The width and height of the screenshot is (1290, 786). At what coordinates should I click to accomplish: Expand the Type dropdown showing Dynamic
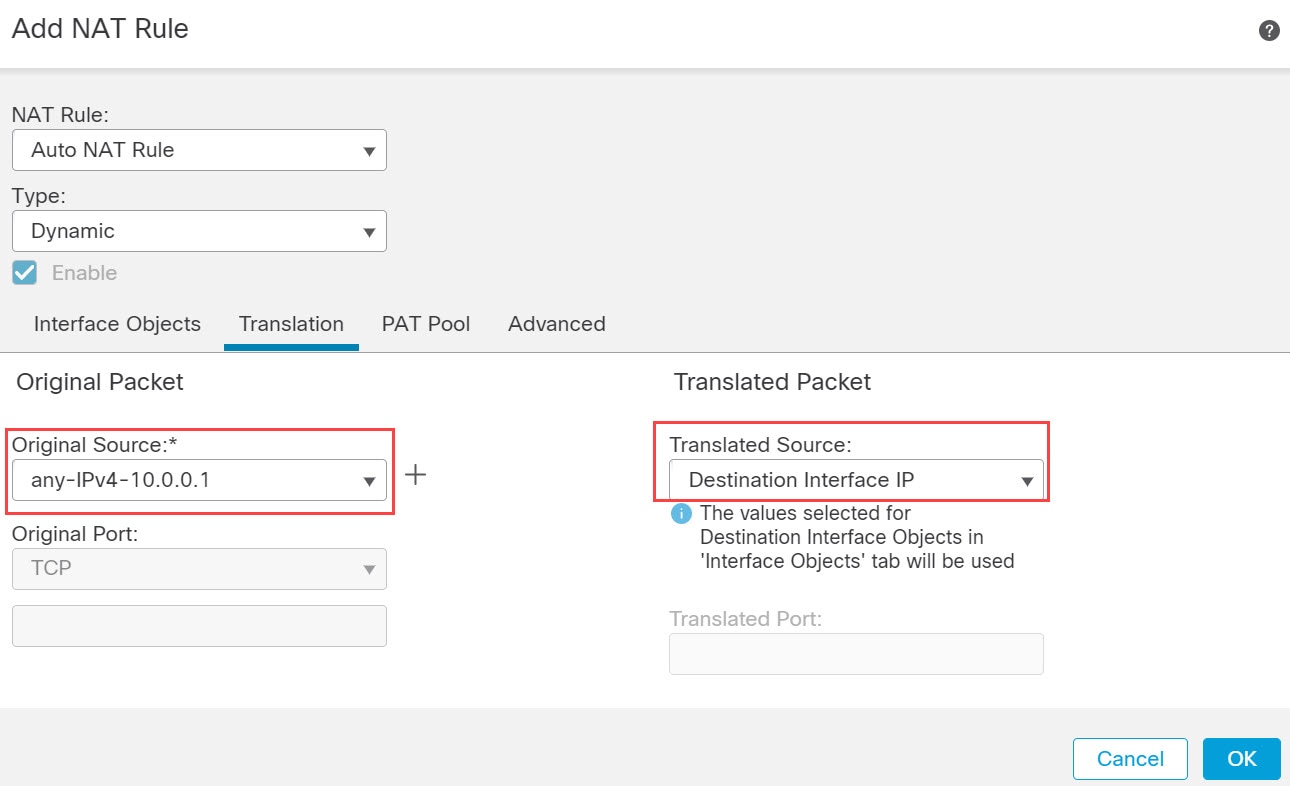(x=199, y=231)
